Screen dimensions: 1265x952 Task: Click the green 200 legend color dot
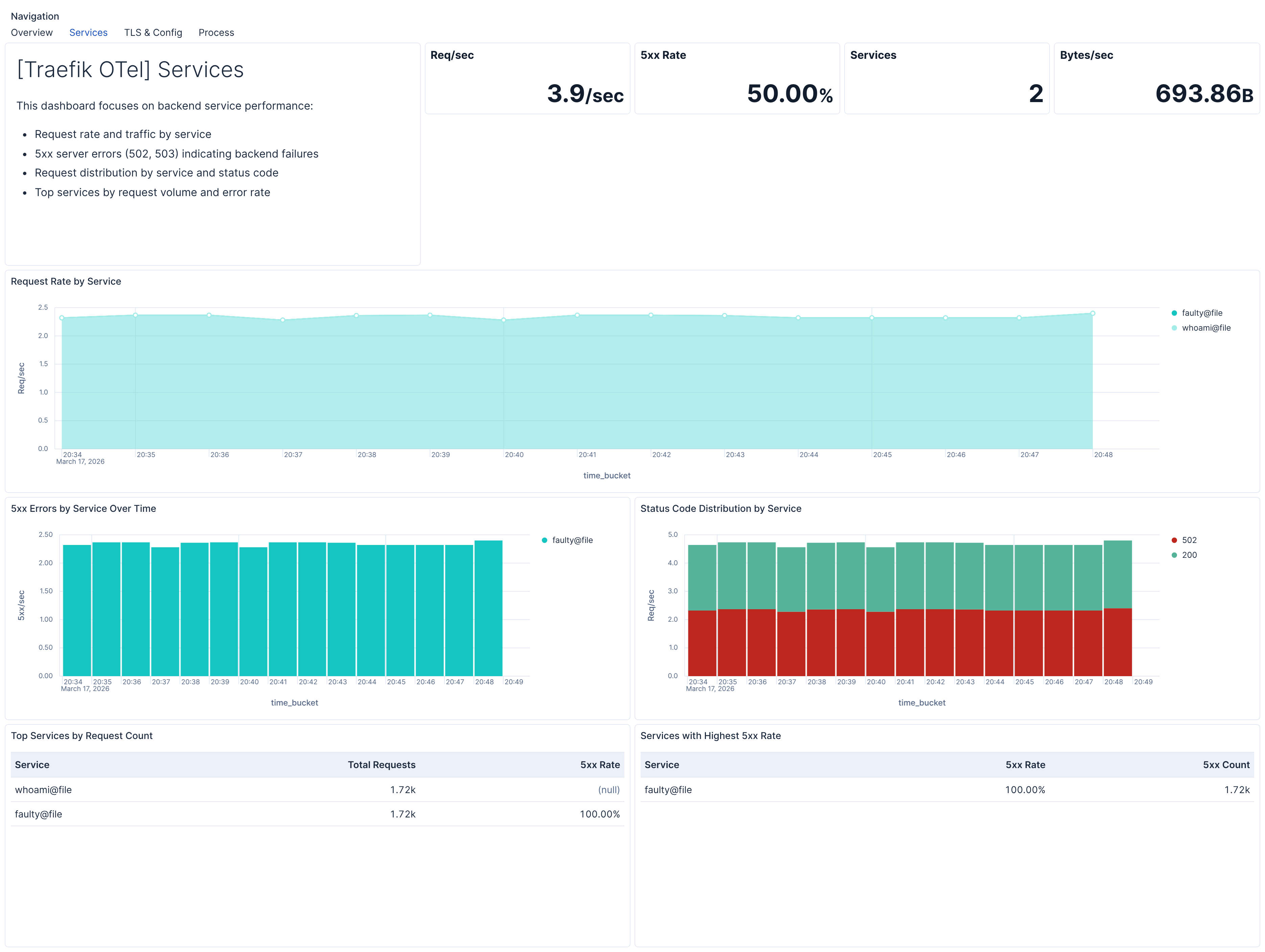[x=1174, y=554]
